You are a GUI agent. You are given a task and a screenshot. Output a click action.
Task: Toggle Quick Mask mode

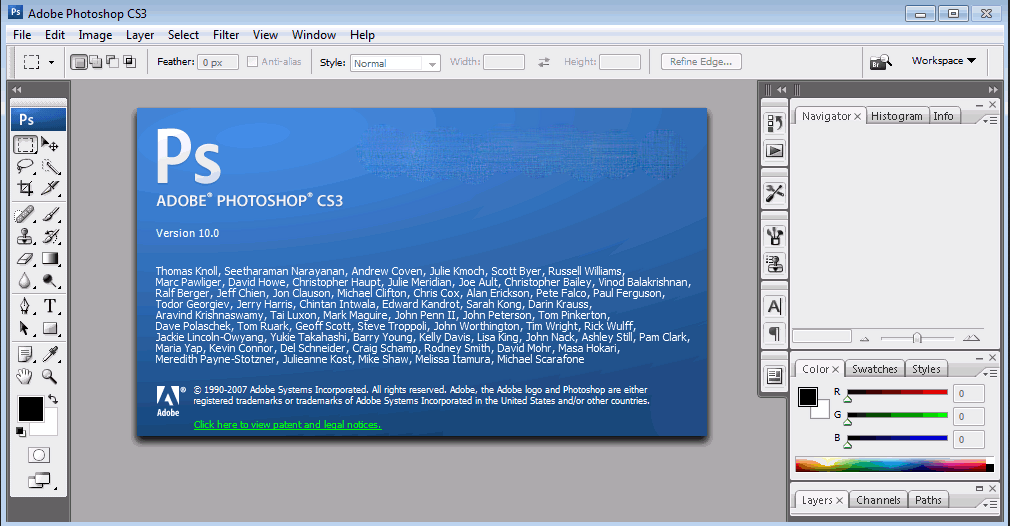[x=39, y=455]
